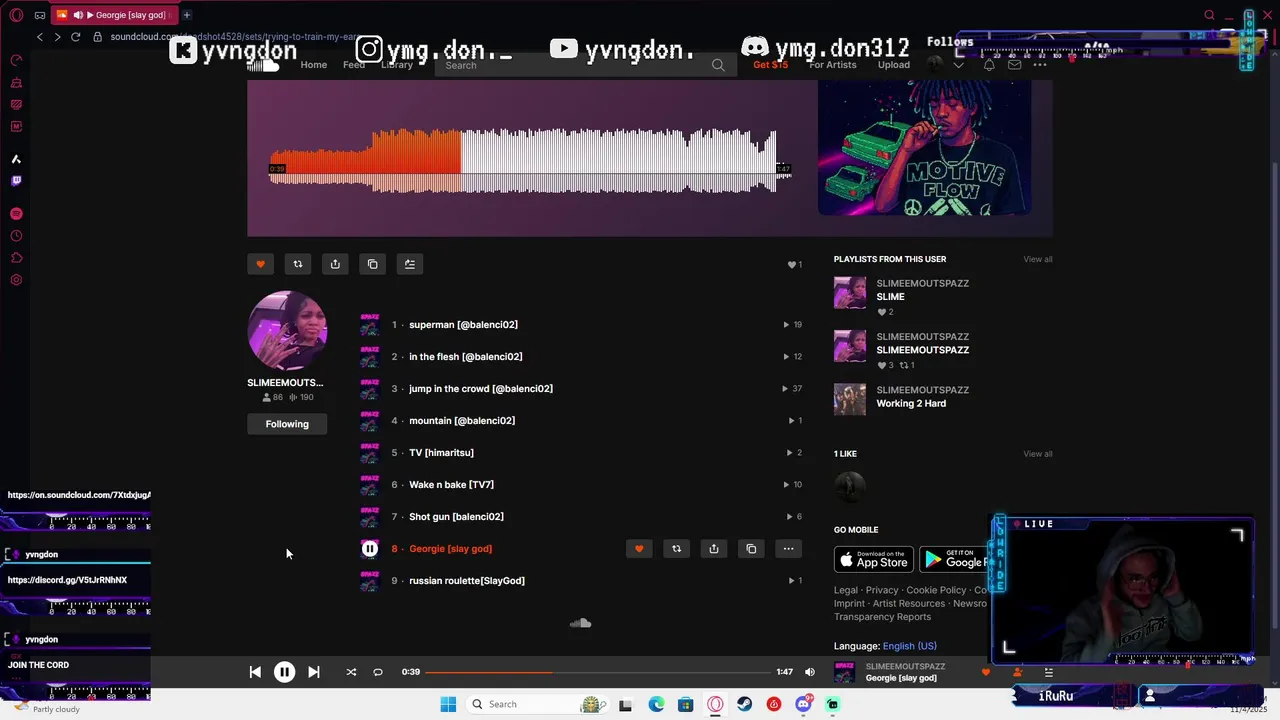Image resolution: width=1280 pixels, height=720 pixels.
Task: Pause playback in the bottom player bar
Action: (284, 672)
